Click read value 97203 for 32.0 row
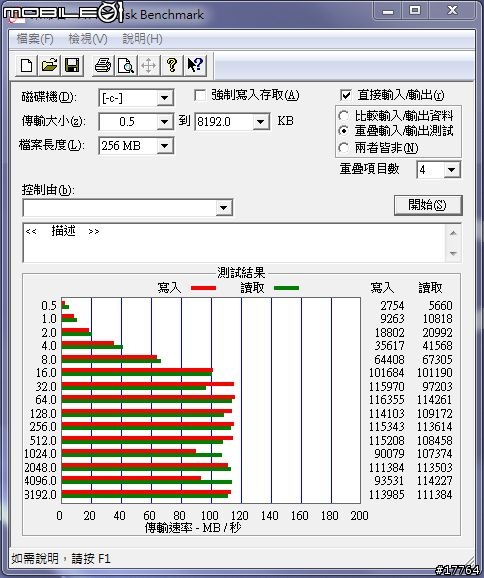Screen dimensions: 484x578 click(437, 386)
